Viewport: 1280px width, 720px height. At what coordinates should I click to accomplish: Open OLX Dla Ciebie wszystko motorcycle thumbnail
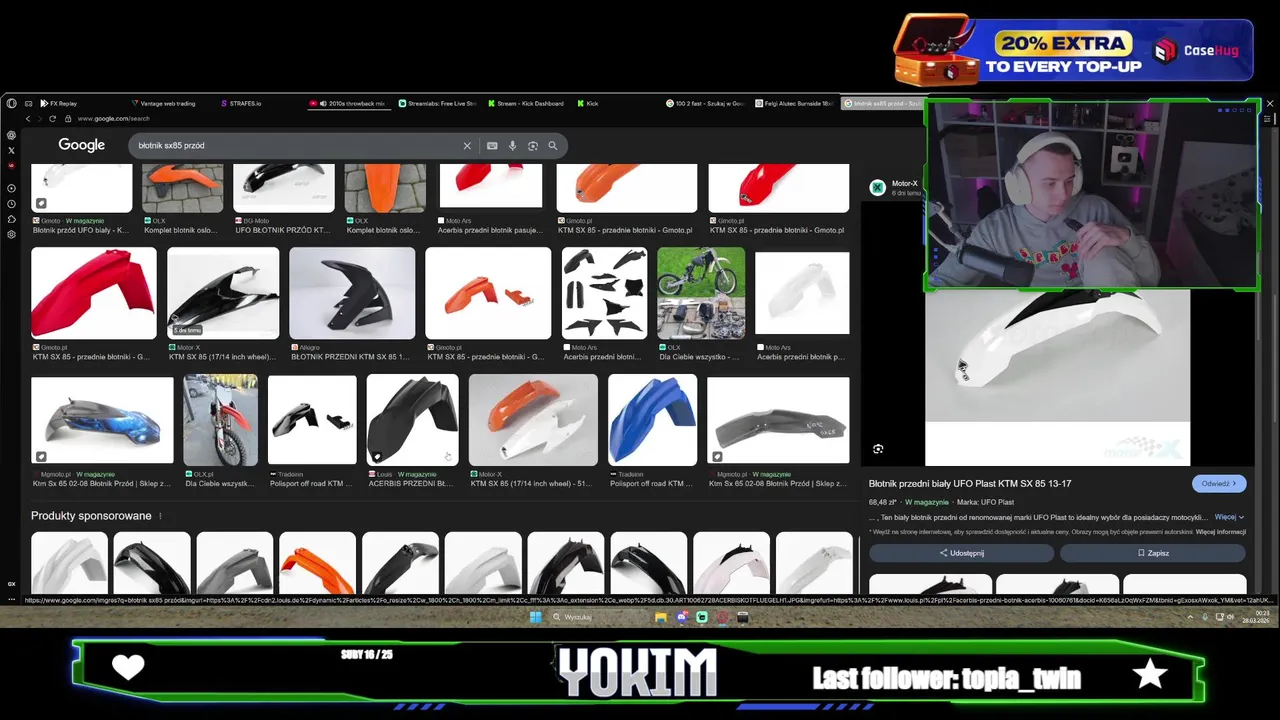tap(701, 294)
